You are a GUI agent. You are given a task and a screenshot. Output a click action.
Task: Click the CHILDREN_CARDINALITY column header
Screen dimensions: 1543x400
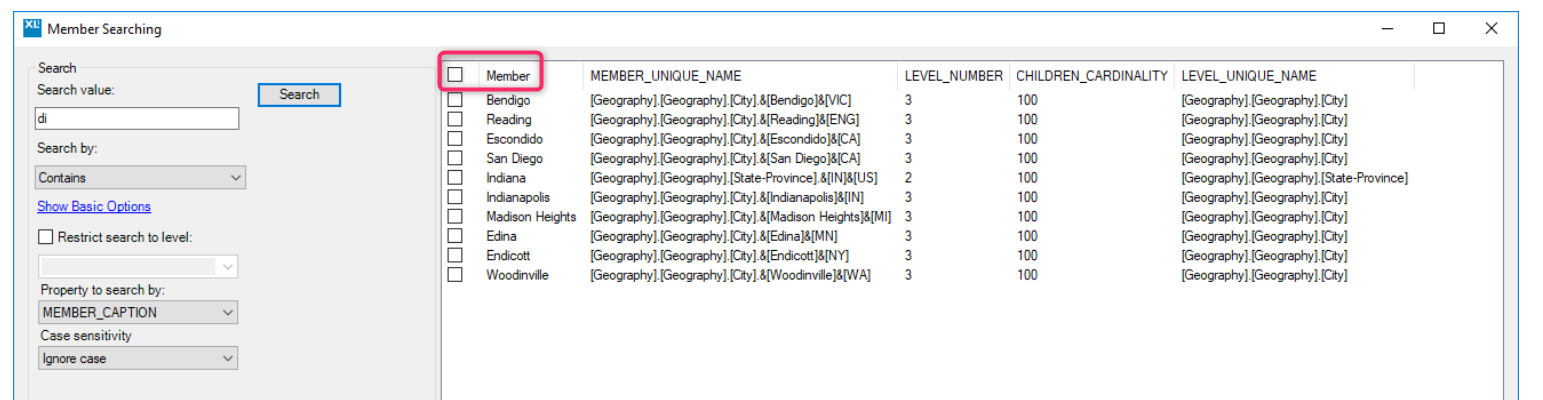(x=1091, y=76)
